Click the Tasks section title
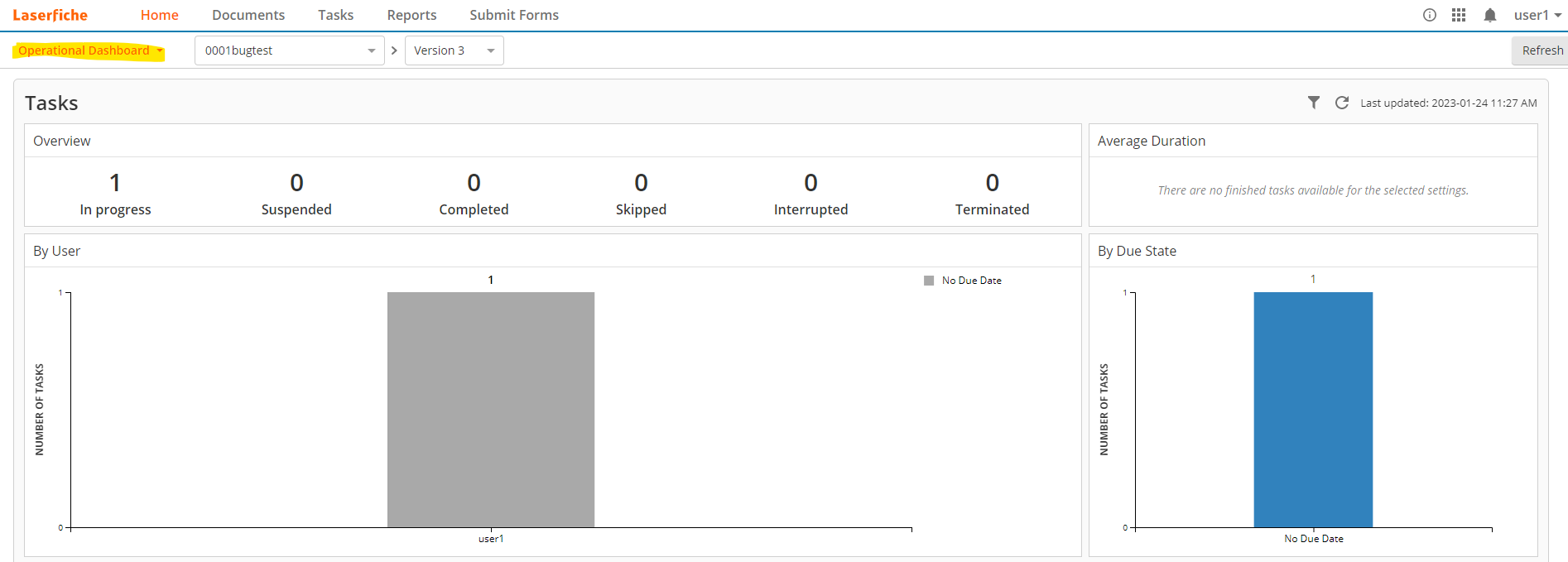Image resolution: width=1568 pixels, height=562 pixels. pyautogui.click(x=51, y=103)
